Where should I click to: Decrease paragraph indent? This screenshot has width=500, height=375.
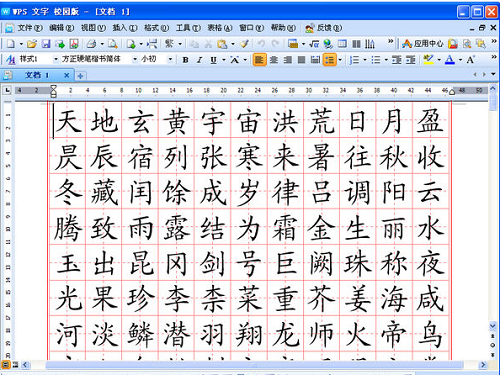(x=396, y=60)
